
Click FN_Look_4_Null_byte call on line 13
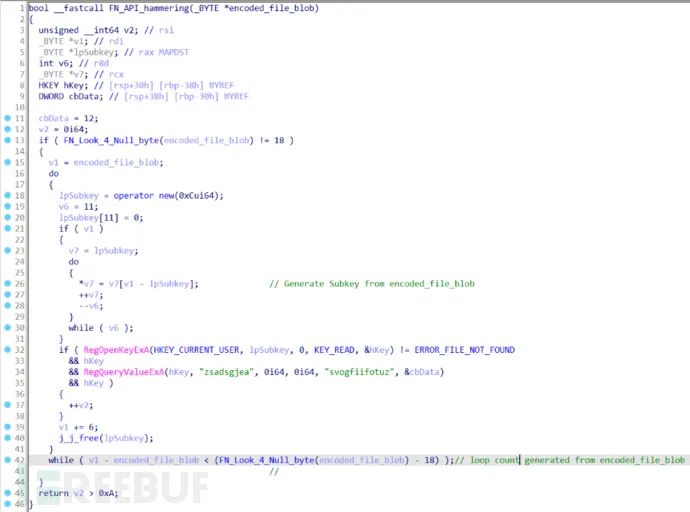point(111,140)
